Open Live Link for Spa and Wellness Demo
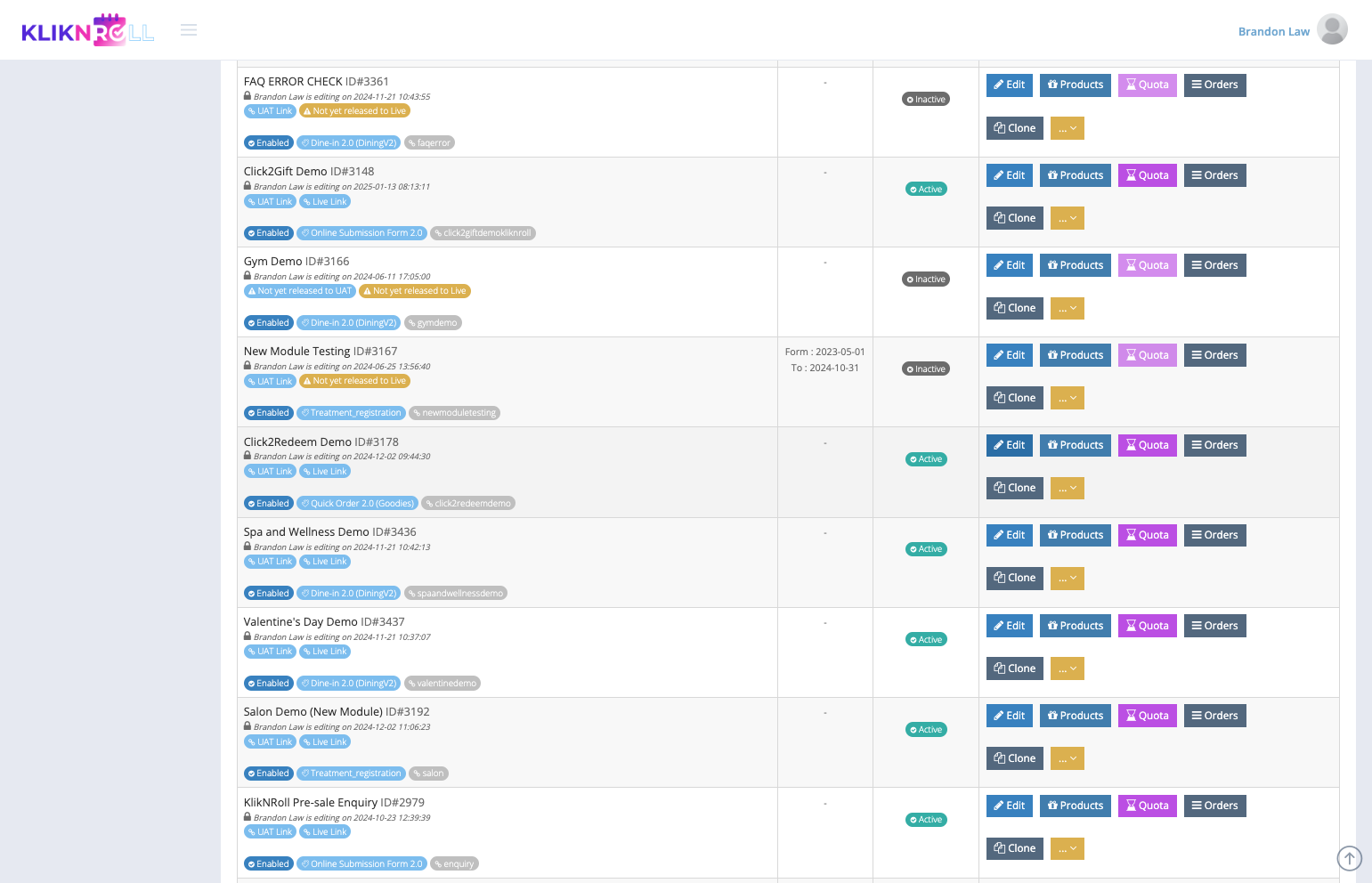 [x=325, y=562]
